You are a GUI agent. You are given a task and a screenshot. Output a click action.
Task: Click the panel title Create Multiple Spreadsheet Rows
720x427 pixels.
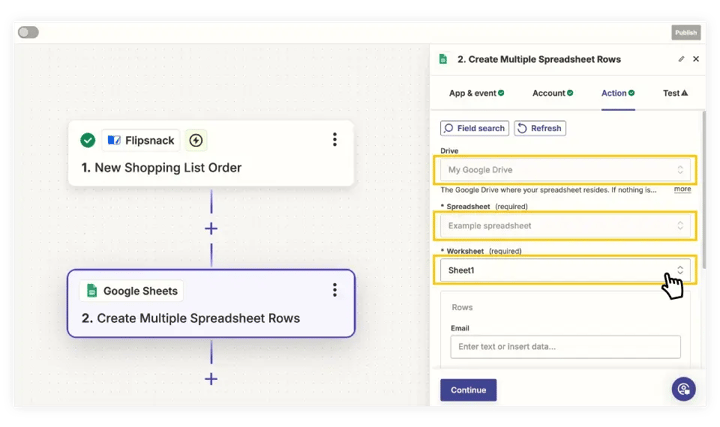(x=539, y=59)
